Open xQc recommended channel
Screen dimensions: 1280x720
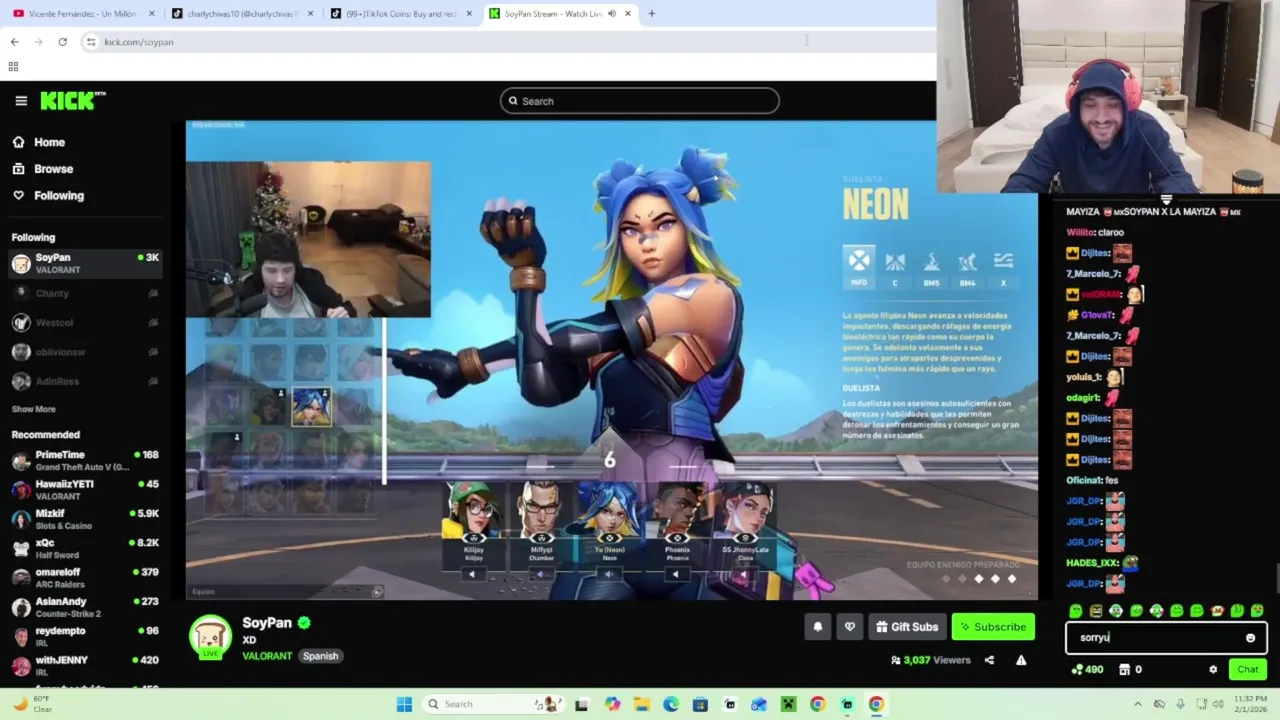click(x=85, y=548)
